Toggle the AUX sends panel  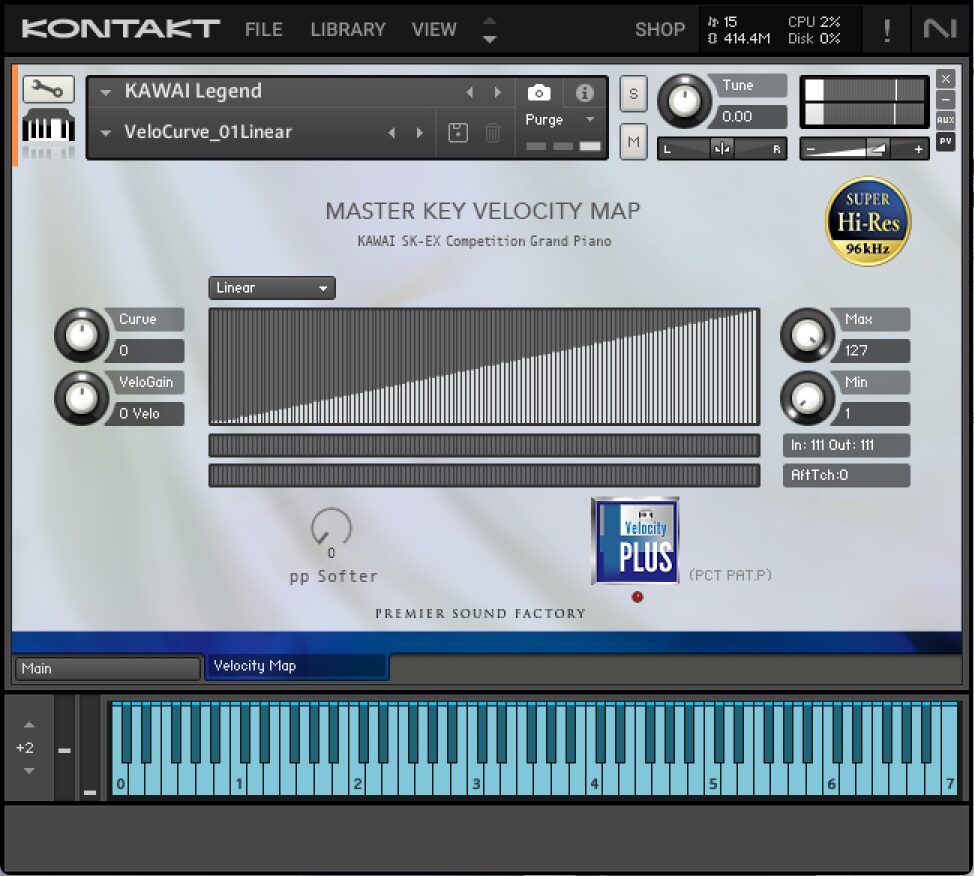pyautogui.click(x=945, y=120)
